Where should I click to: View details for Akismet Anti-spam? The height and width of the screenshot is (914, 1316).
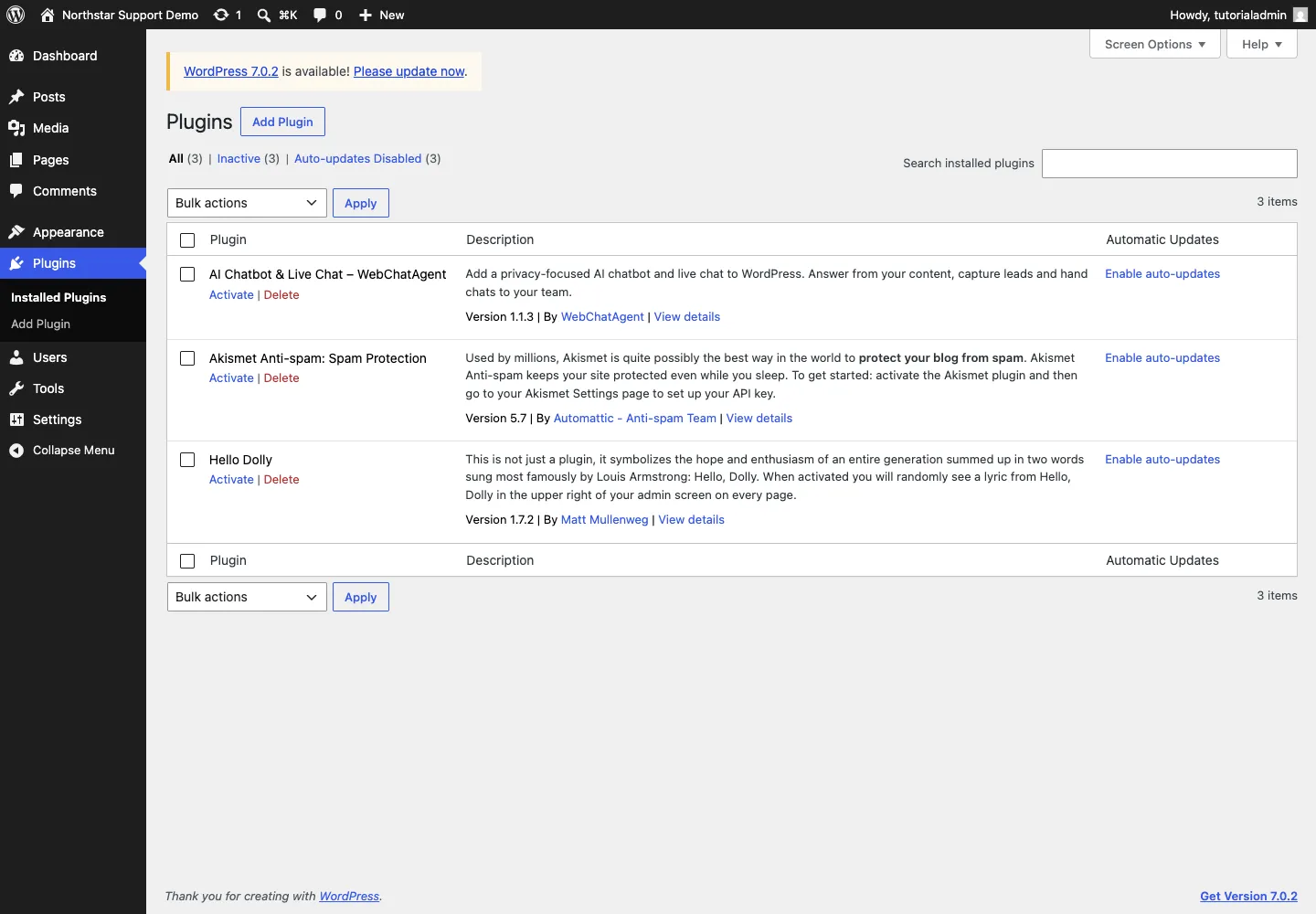[x=759, y=418]
